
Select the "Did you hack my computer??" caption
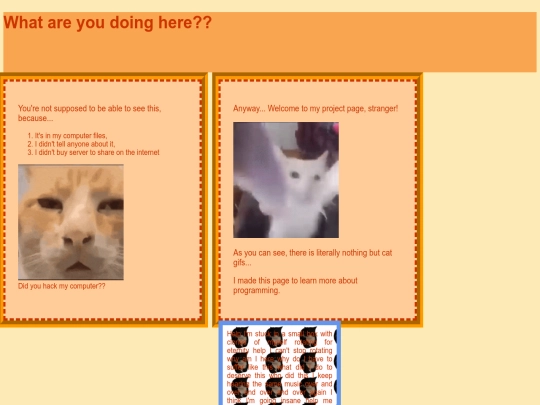click(62, 286)
